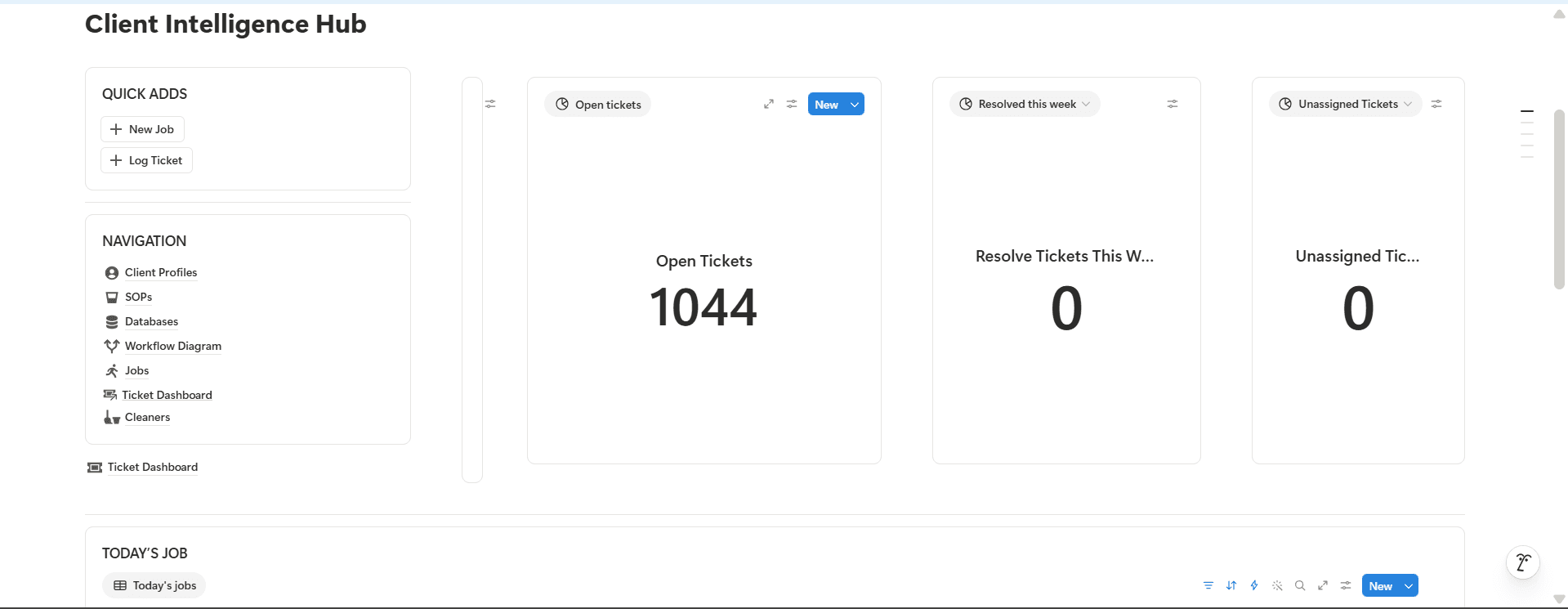Screen dimensions: 1568x609
Task: Open dropdown arrow beside New in Today's jobs
Action: tap(1409, 586)
